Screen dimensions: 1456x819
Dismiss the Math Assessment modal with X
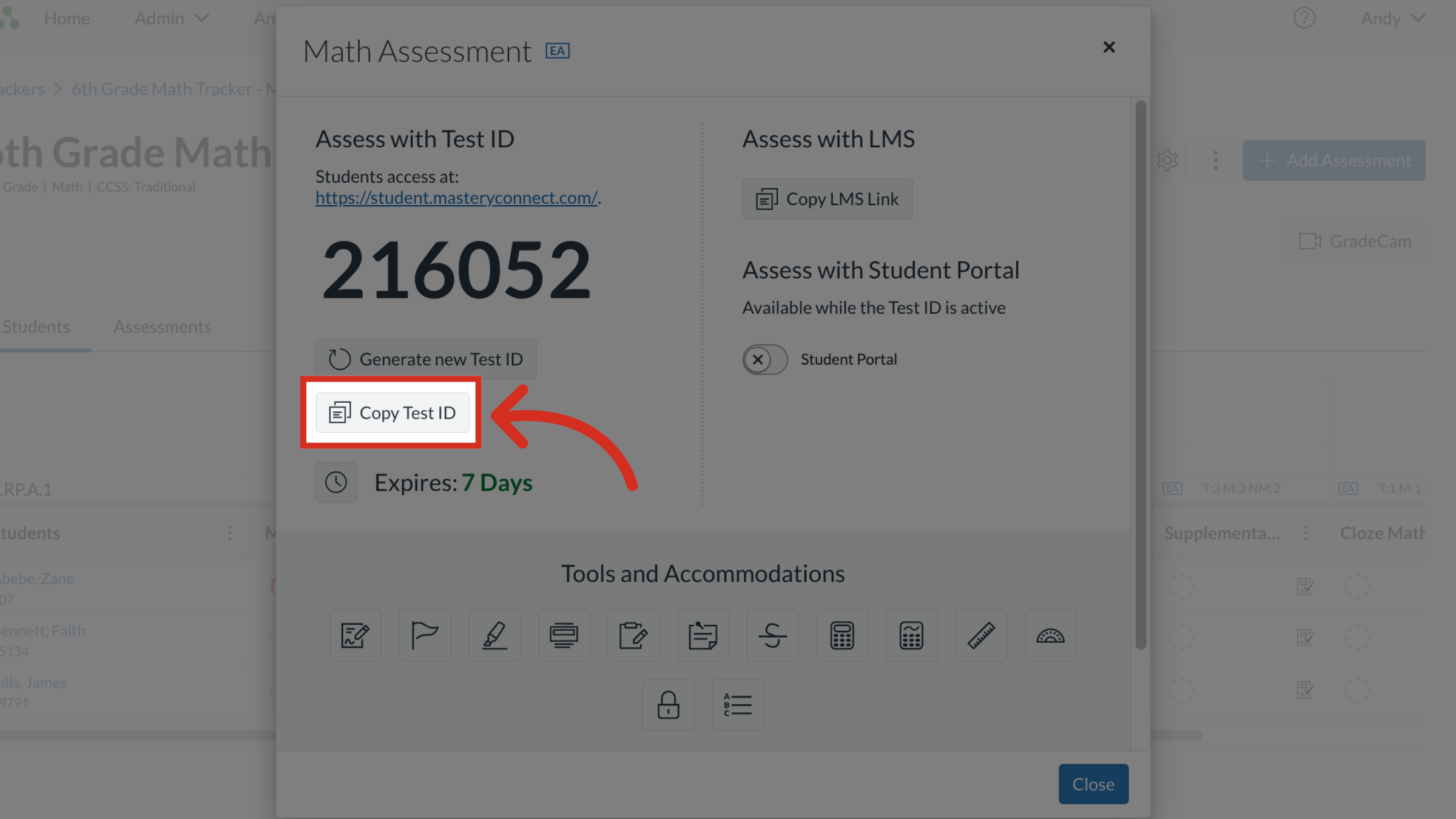click(x=1109, y=47)
